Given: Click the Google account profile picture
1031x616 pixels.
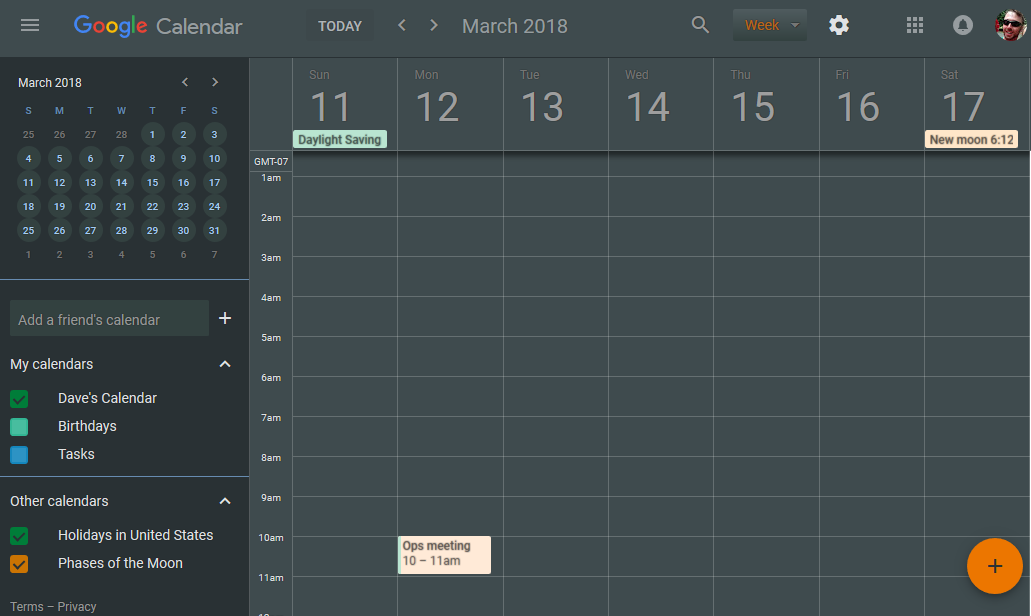Looking at the screenshot, I should [1010, 25].
